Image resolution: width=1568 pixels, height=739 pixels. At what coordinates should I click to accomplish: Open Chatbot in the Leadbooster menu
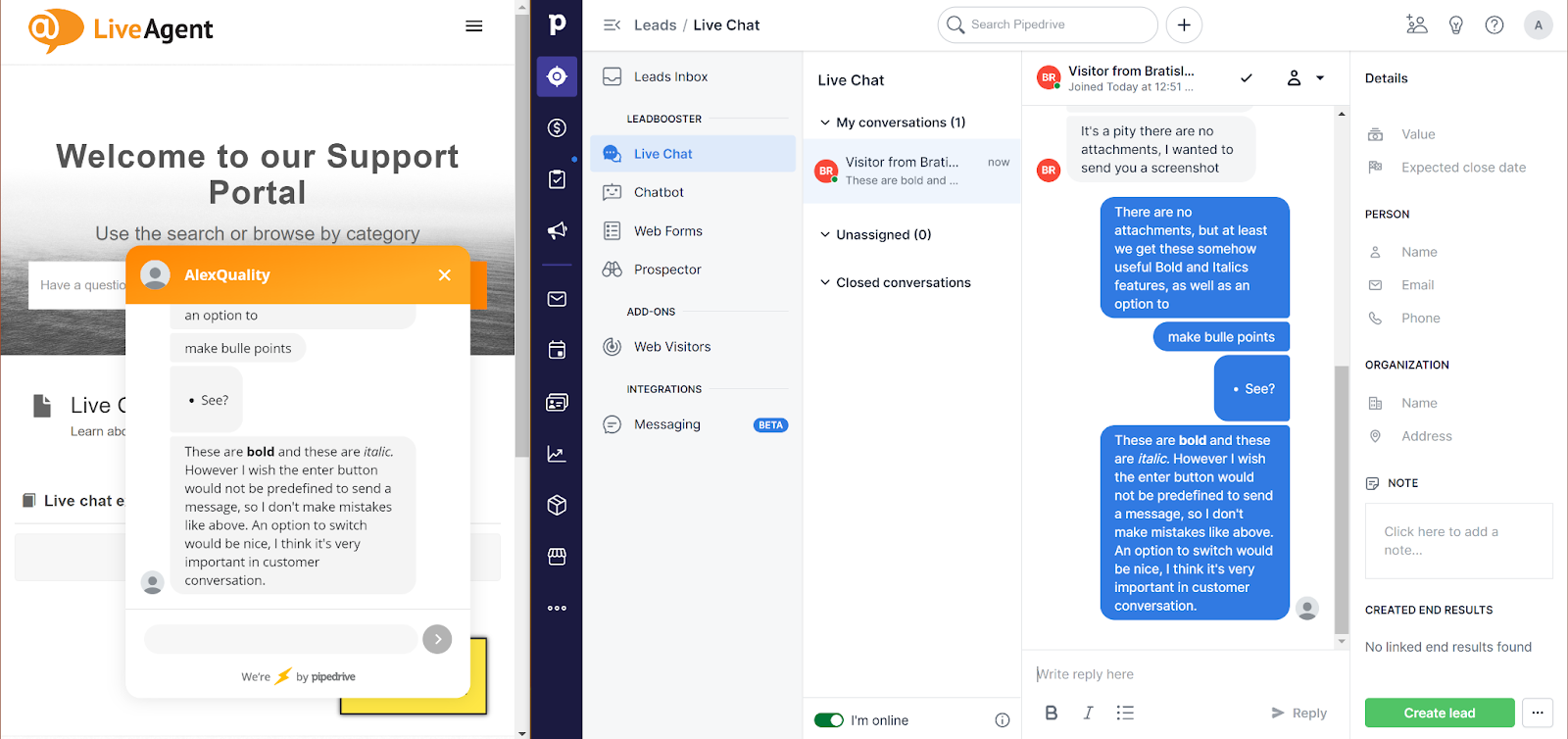point(659,192)
